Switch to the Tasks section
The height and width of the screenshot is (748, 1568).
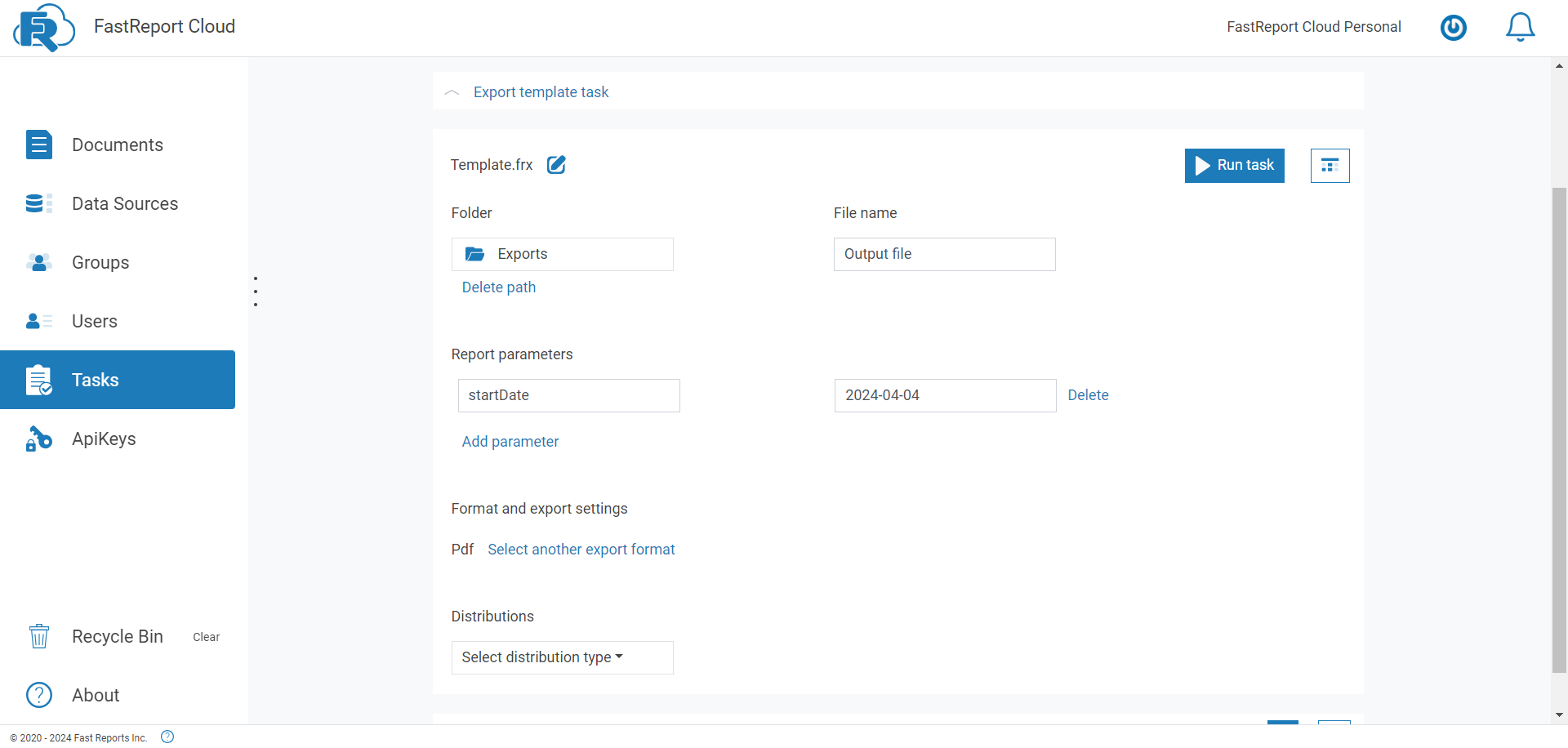pyautogui.click(x=95, y=379)
